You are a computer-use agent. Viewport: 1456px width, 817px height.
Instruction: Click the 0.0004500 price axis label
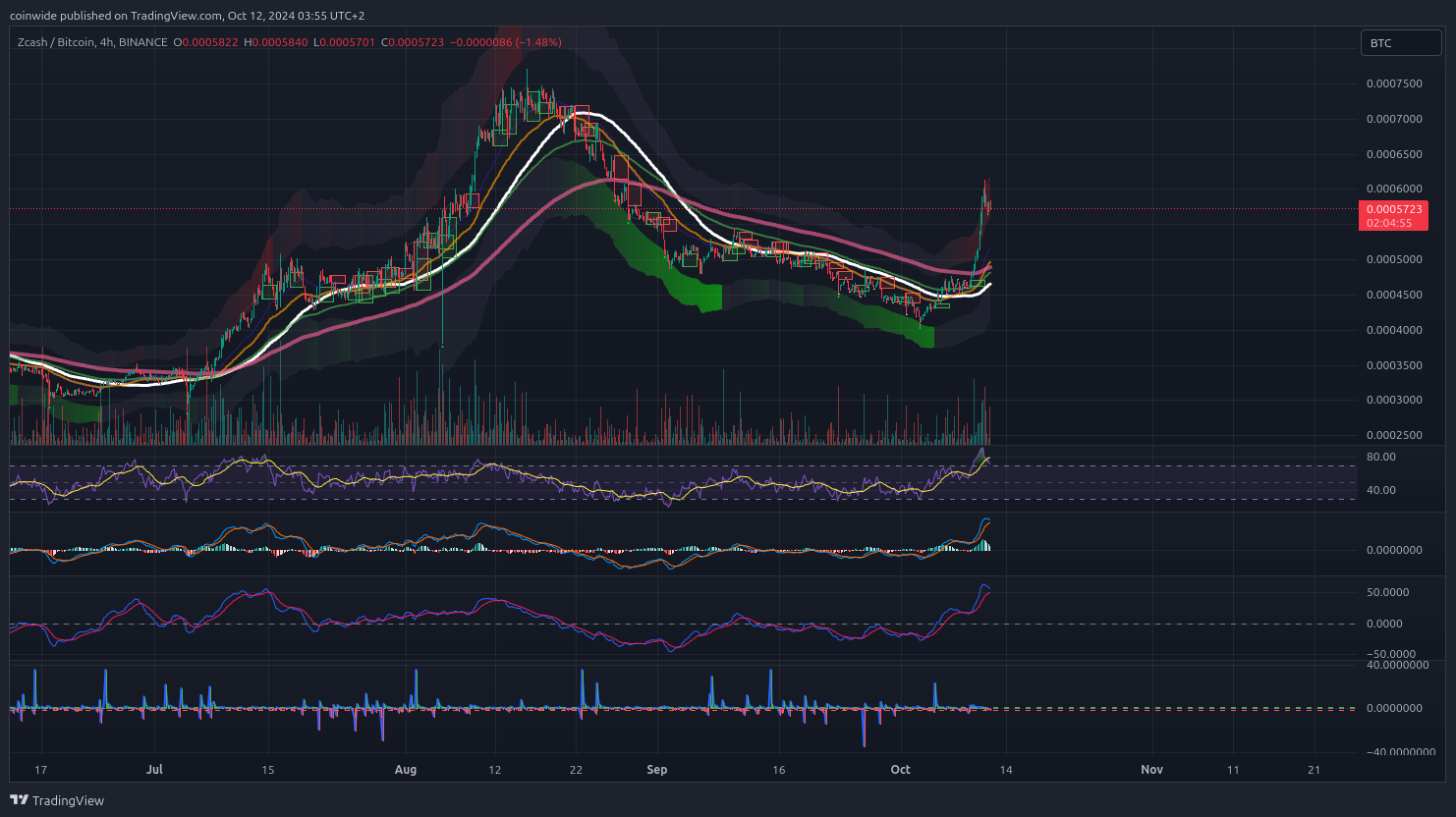(1394, 295)
